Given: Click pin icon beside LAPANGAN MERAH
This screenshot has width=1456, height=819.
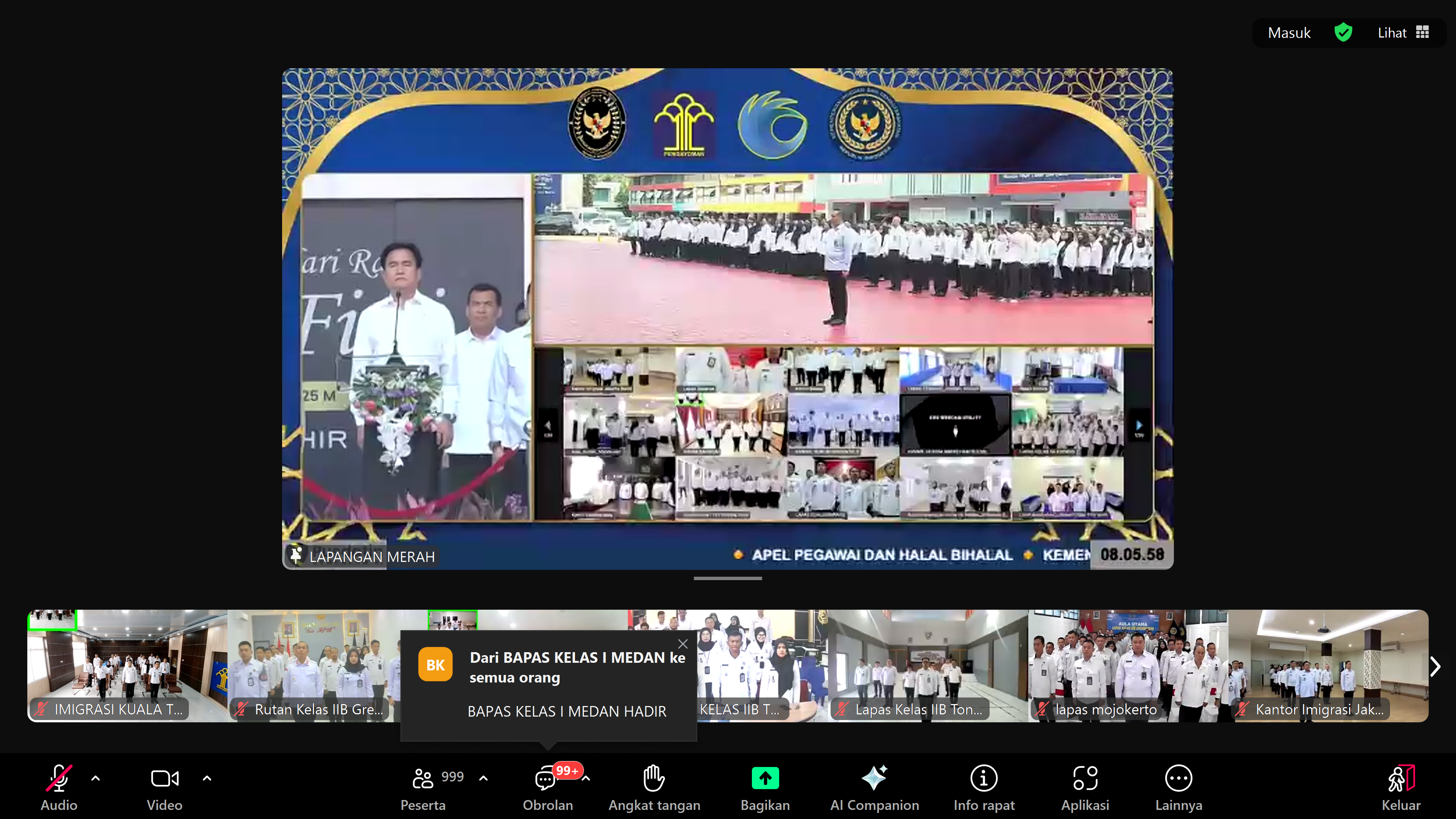Looking at the screenshot, I should click(x=296, y=555).
